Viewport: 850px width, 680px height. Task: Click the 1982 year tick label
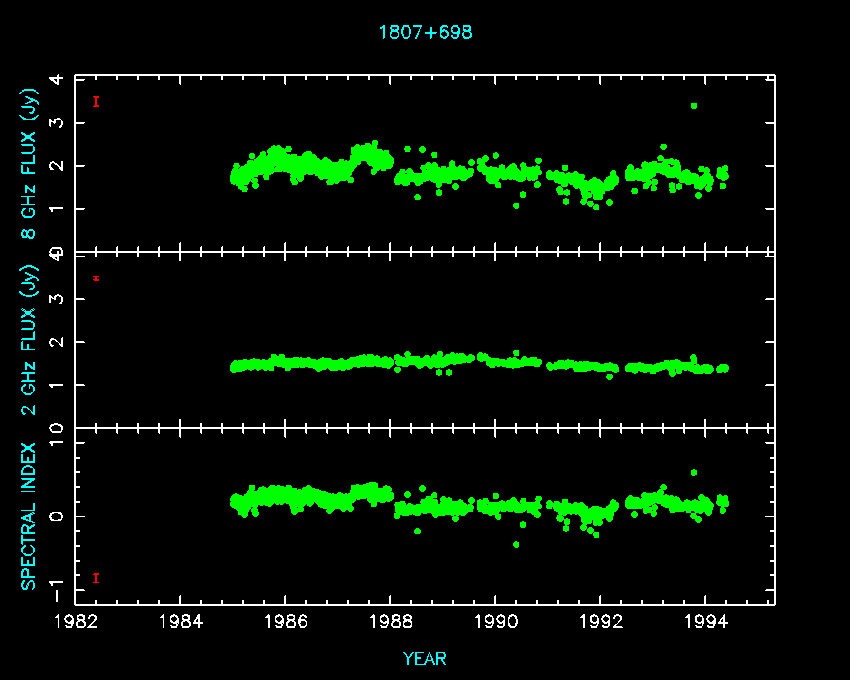tap(77, 622)
